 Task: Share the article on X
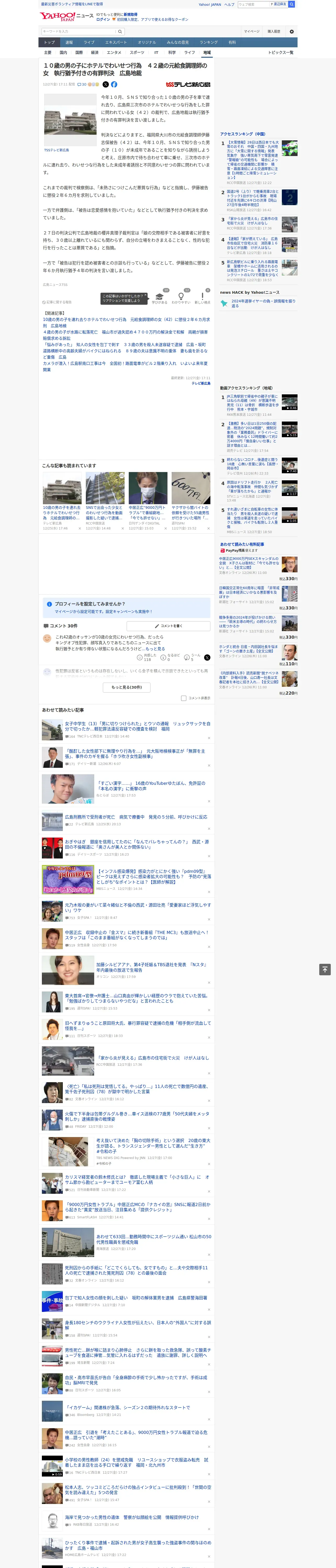coord(105,85)
